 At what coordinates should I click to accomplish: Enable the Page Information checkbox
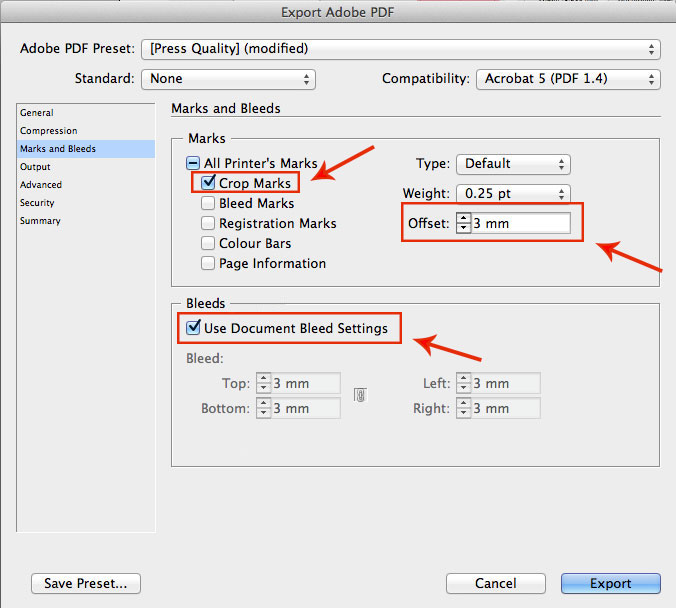click(208, 263)
